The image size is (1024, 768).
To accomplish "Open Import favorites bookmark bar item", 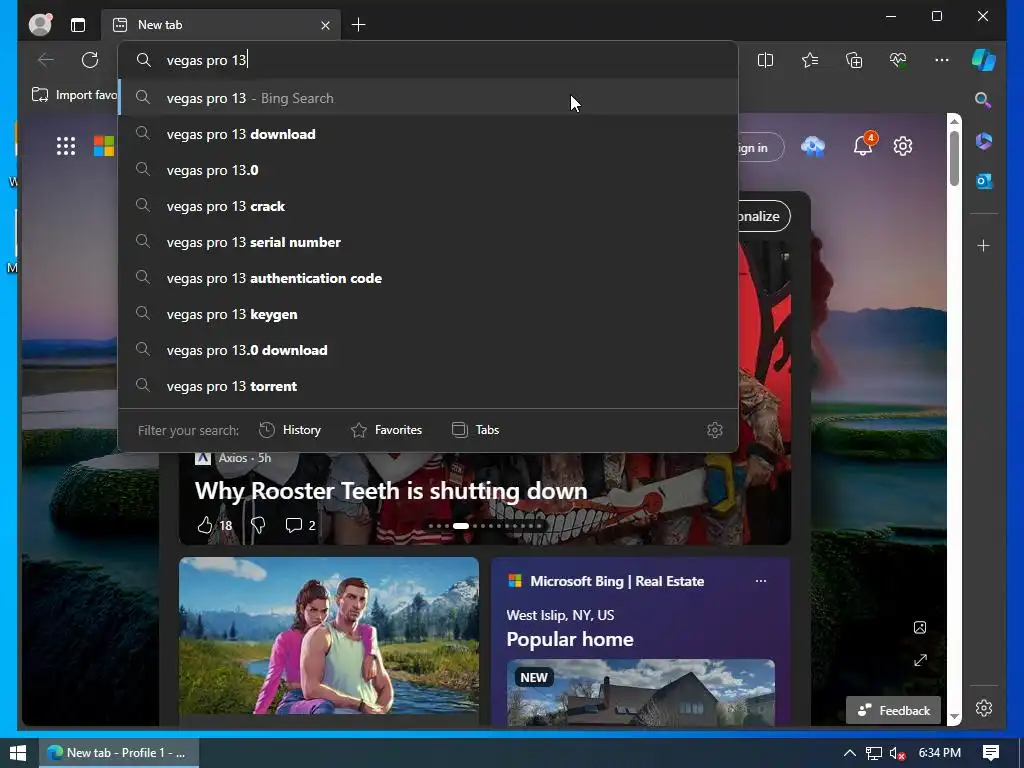I will (74, 95).
